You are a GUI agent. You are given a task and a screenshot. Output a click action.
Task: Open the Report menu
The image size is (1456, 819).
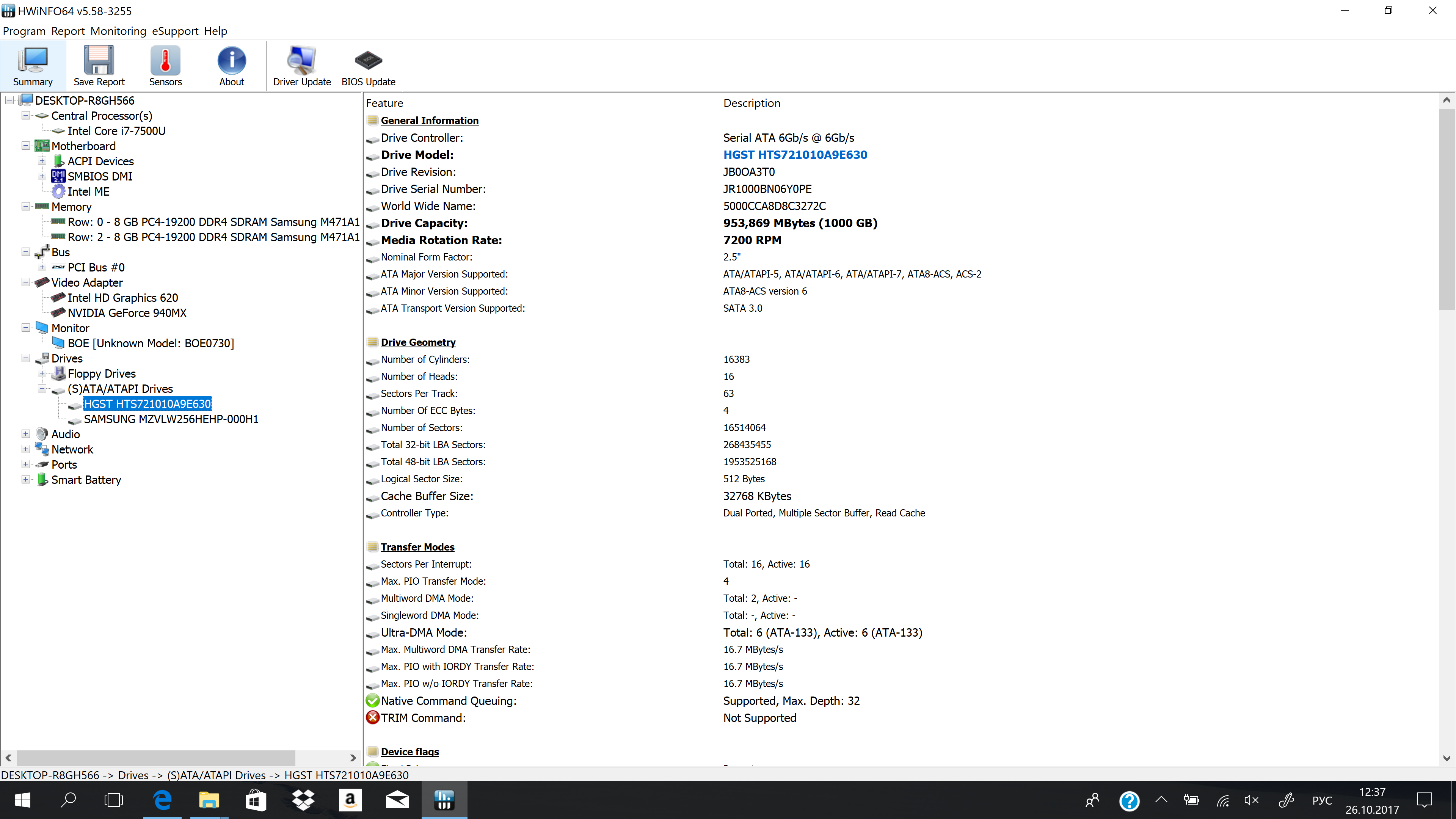pos(68,31)
